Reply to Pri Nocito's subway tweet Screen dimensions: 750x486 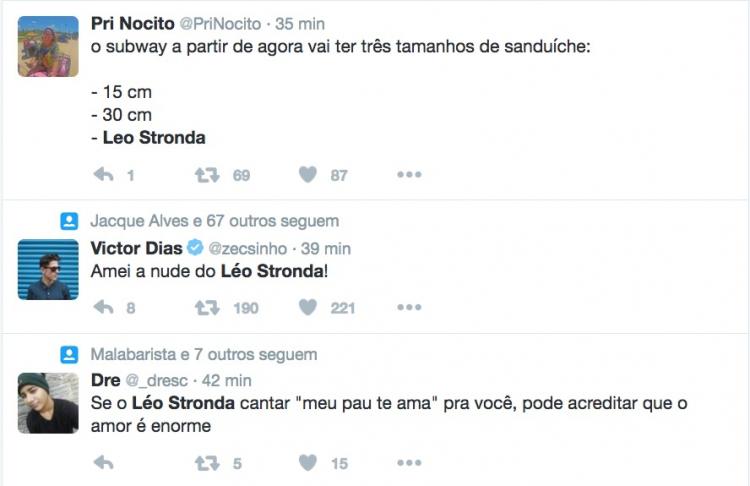click(102, 175)
